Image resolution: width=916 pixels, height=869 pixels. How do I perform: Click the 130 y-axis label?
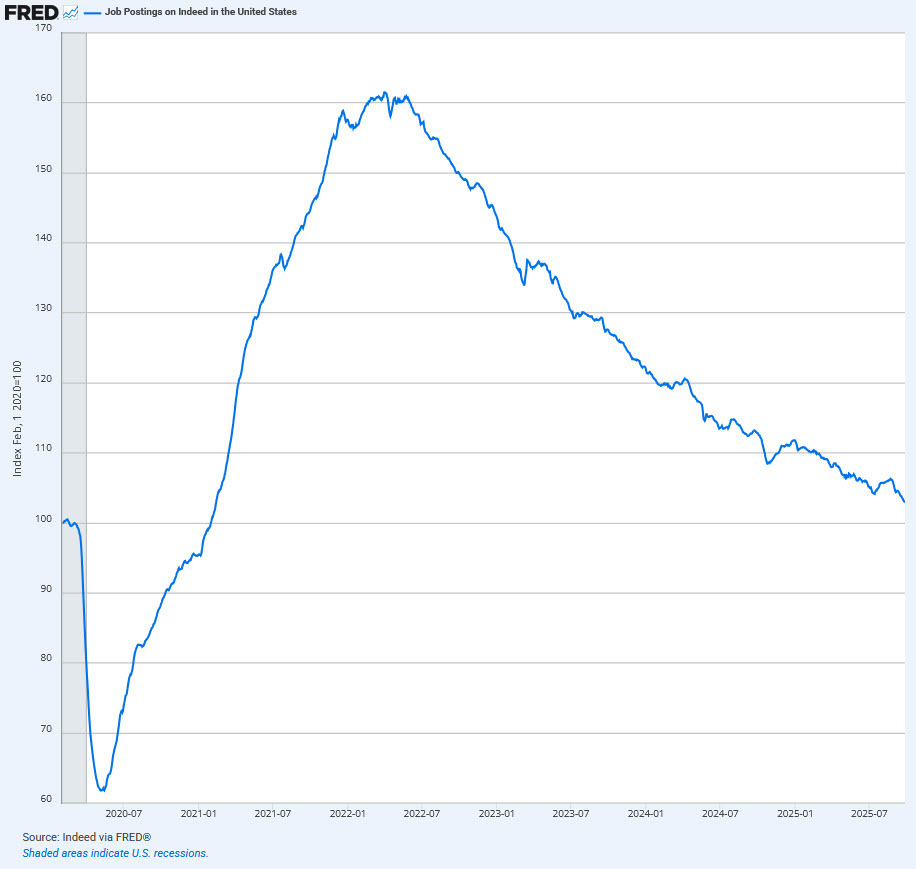coord(42,308)
